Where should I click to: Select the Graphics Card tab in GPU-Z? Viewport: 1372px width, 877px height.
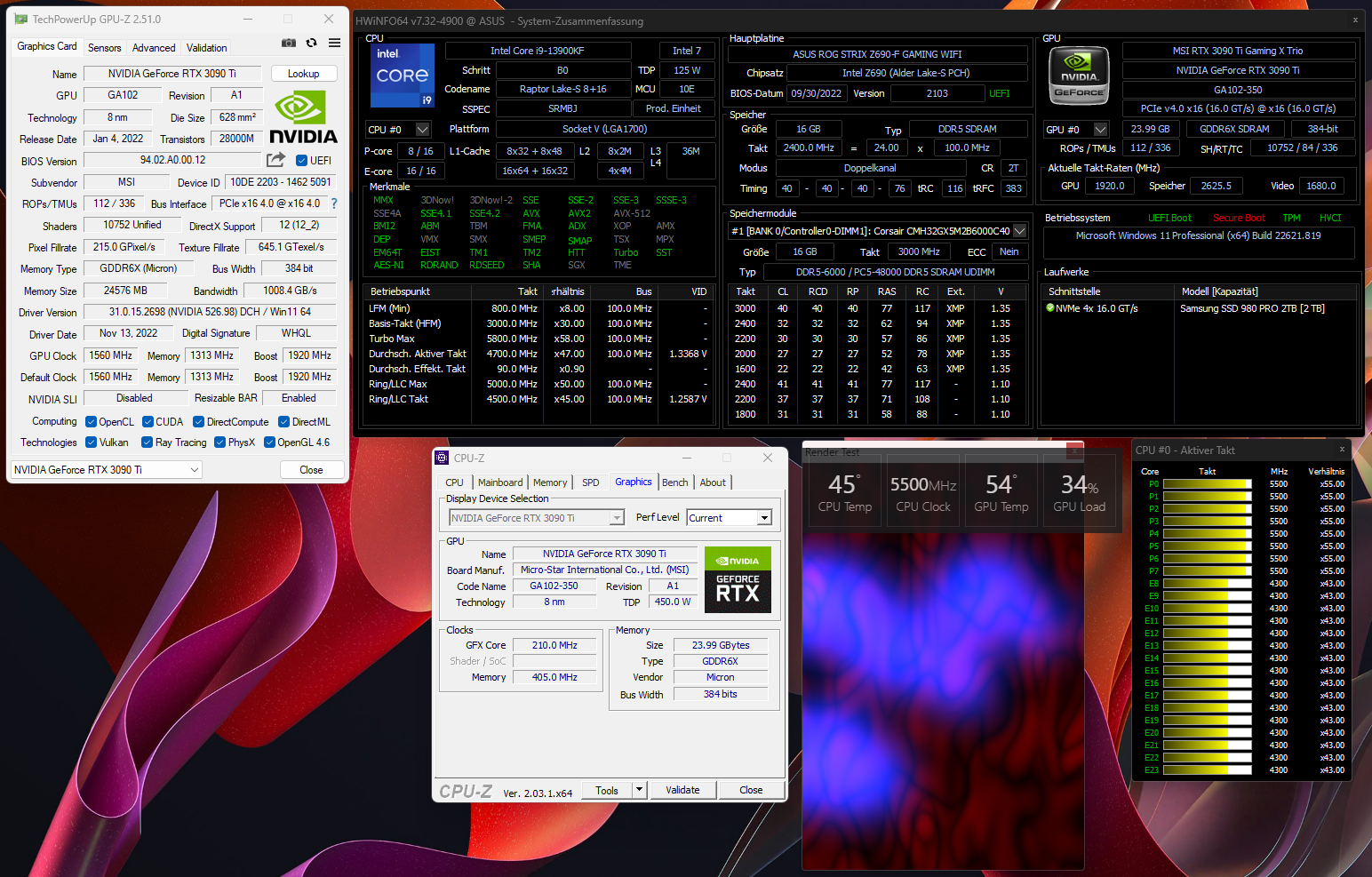(47, 46)
